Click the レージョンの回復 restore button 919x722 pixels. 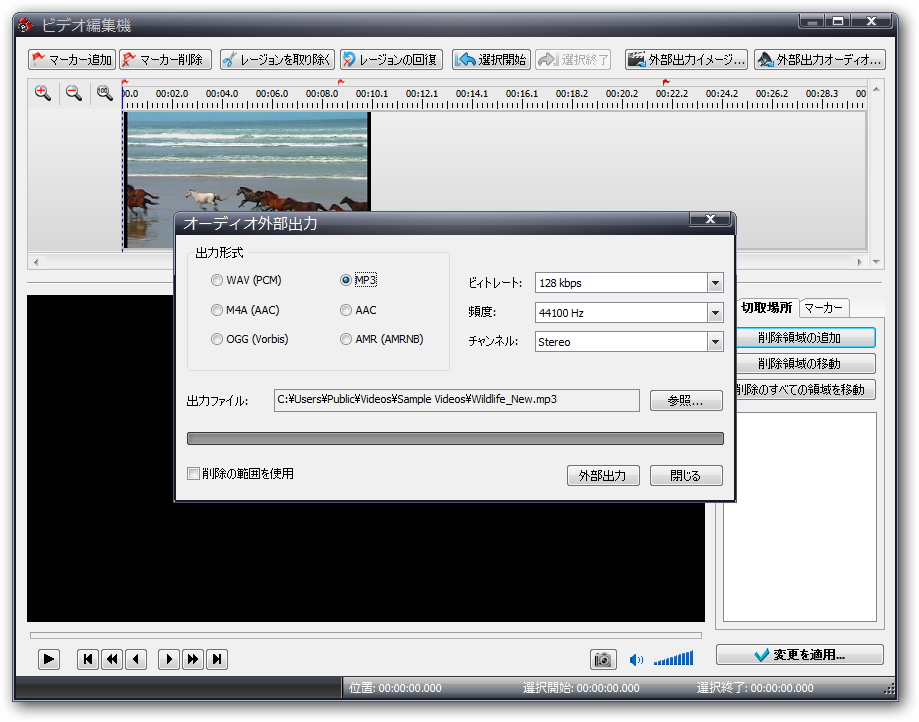point(391,59)
